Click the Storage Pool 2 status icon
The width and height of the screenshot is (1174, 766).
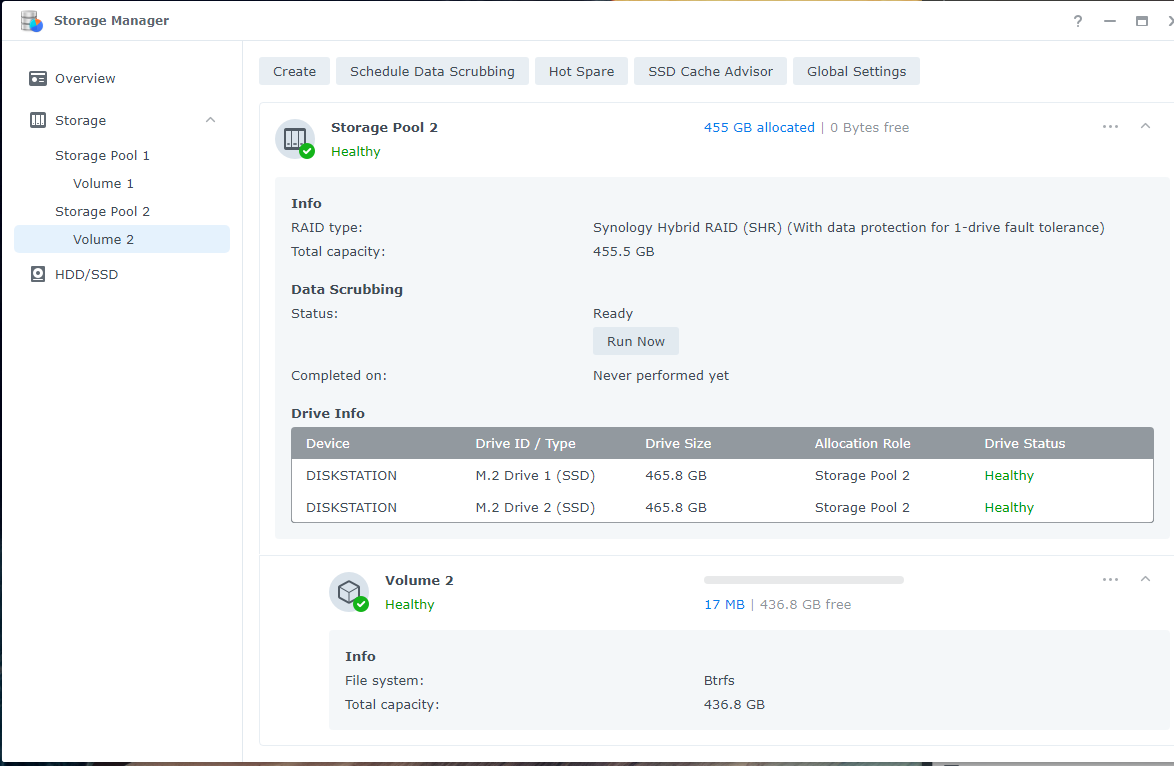pos(295,139)
